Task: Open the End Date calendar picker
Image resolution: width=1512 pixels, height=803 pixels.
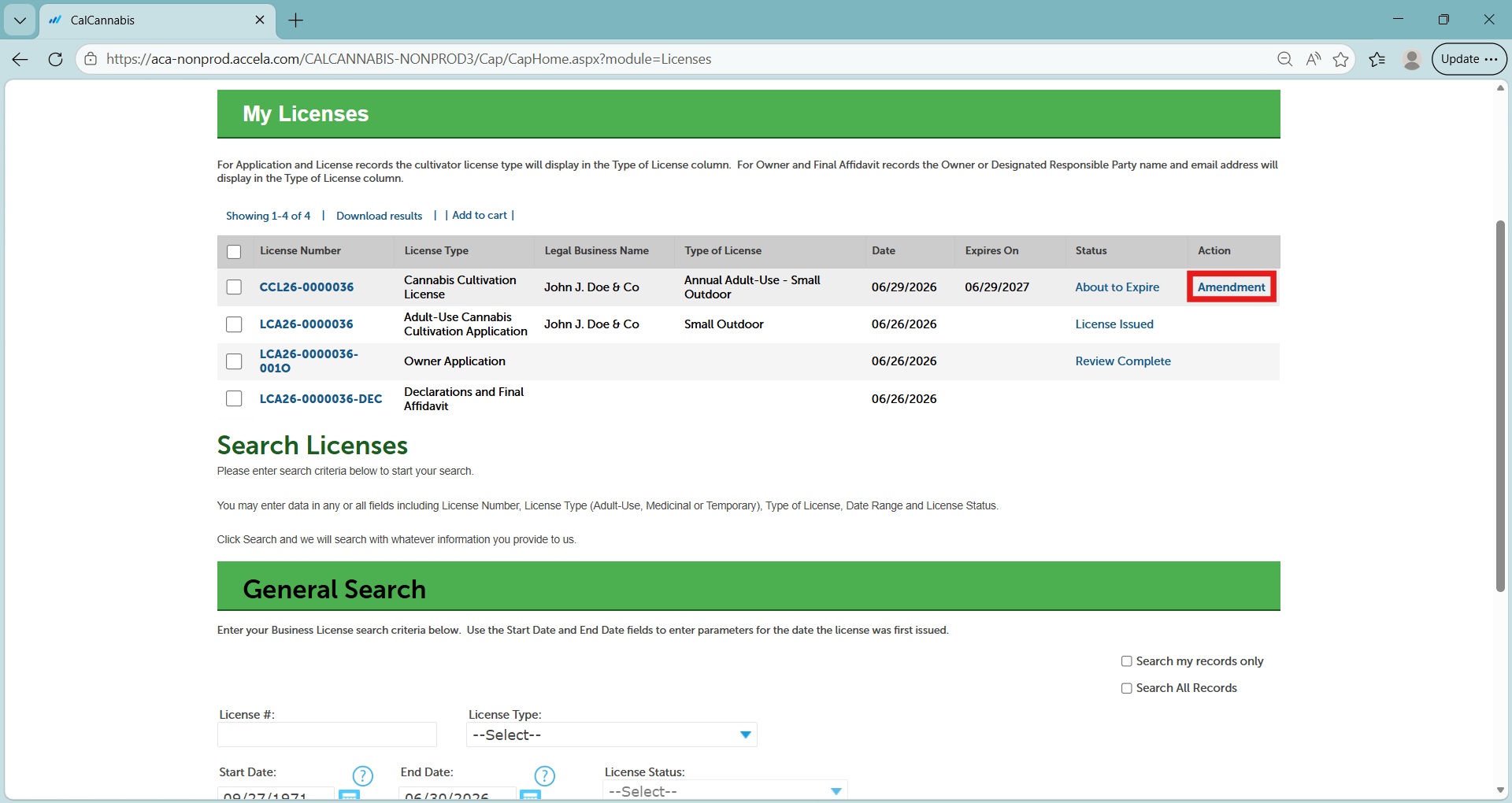Action: coord(531,795)
